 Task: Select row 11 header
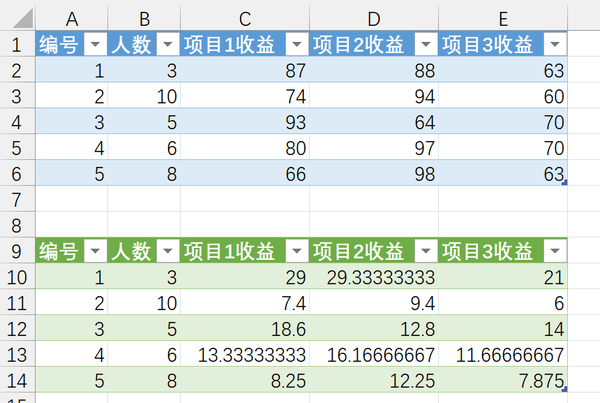[17, 303]
